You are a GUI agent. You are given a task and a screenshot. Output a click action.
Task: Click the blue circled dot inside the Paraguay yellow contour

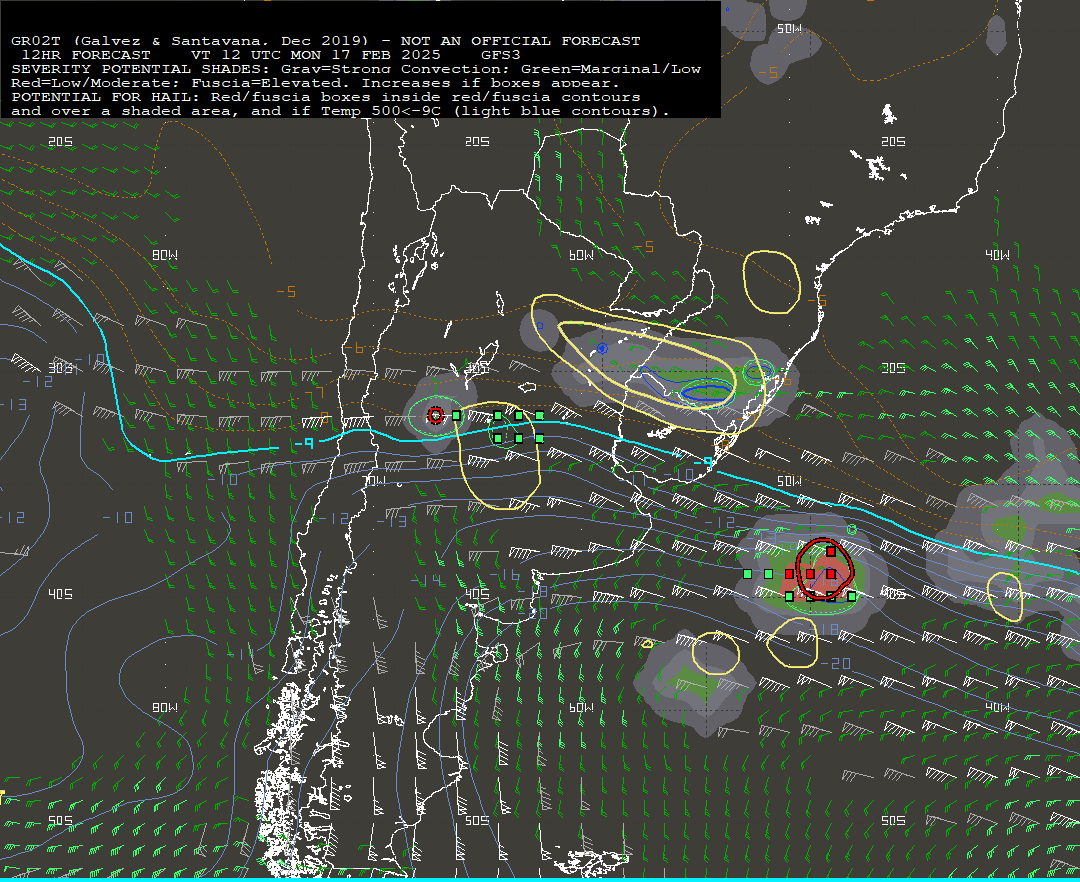point(603,348)
